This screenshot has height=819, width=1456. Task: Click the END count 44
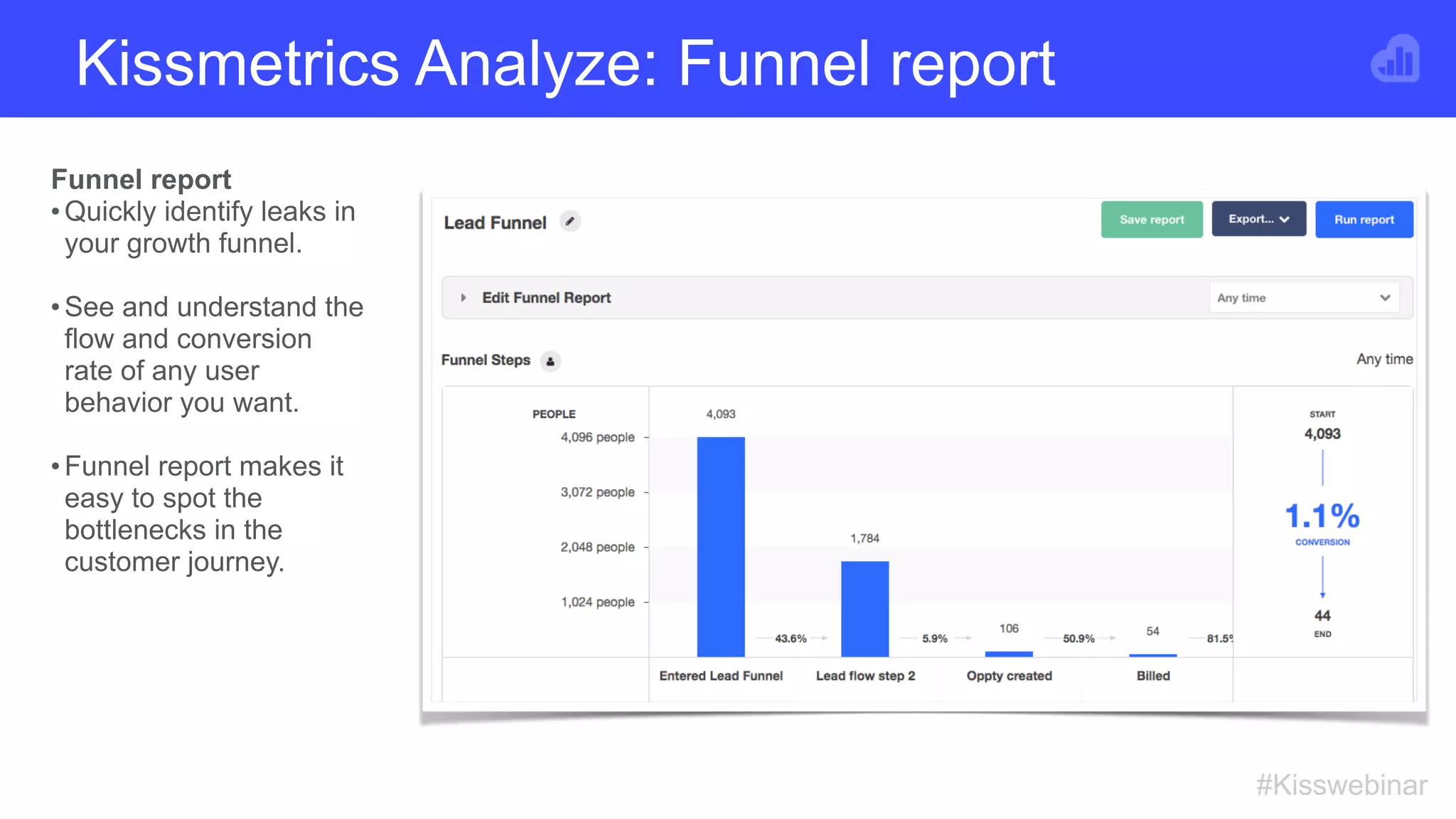click(x=1322, y=616)
